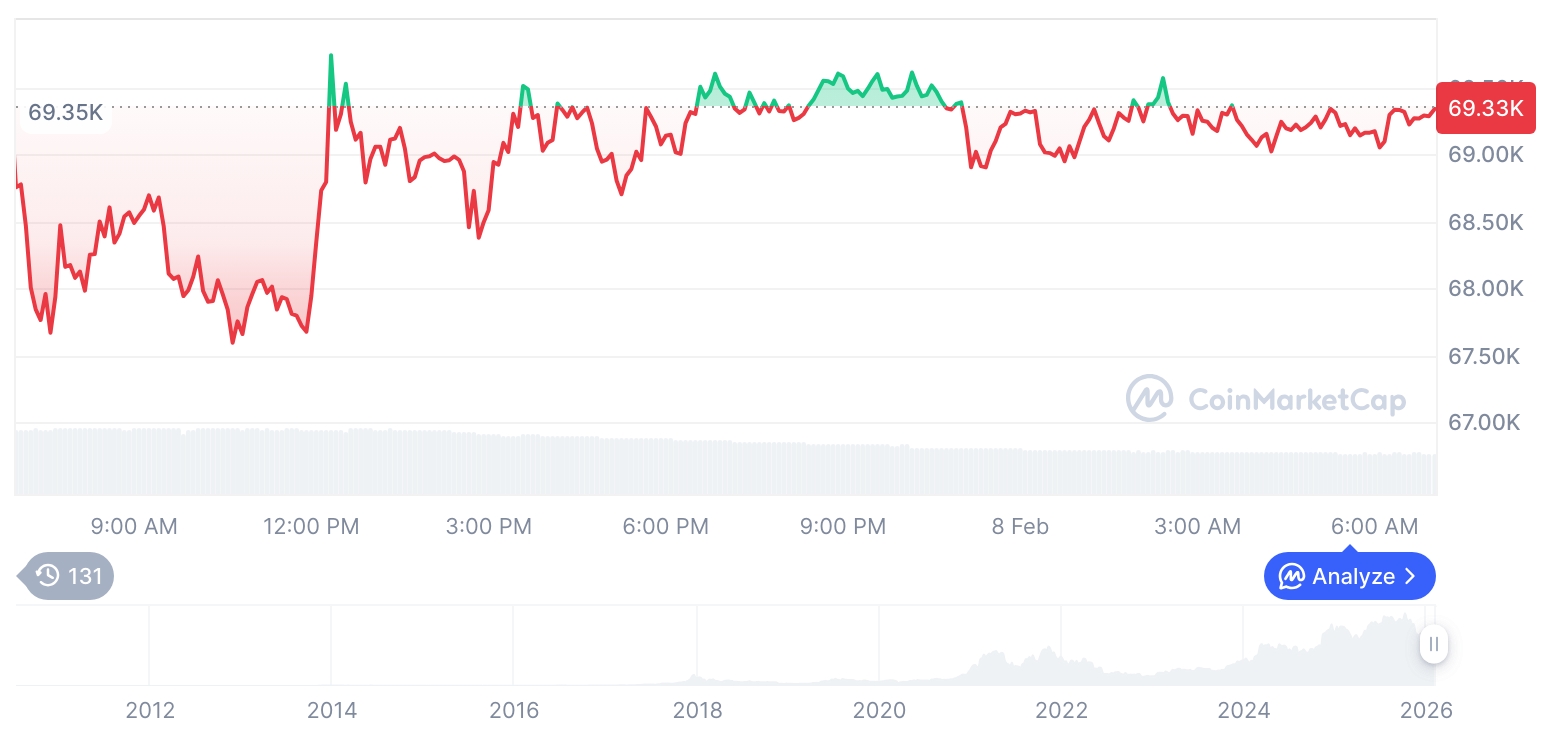This screenshot has width=1566, height=732.
Task: Click the 131 count in the history badge
Action: point(85,576)
